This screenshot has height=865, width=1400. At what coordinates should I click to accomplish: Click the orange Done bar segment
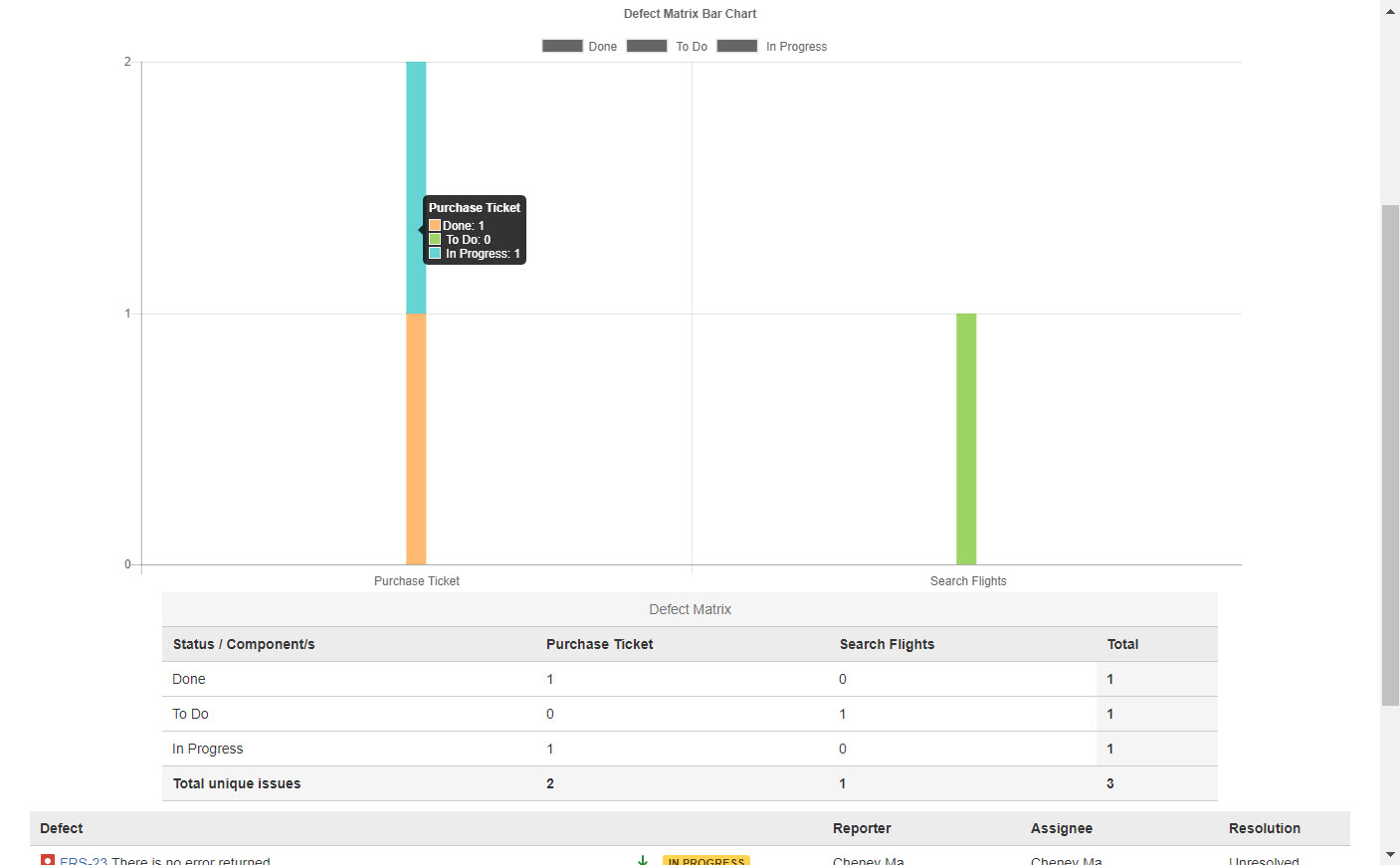click(416, 439)
